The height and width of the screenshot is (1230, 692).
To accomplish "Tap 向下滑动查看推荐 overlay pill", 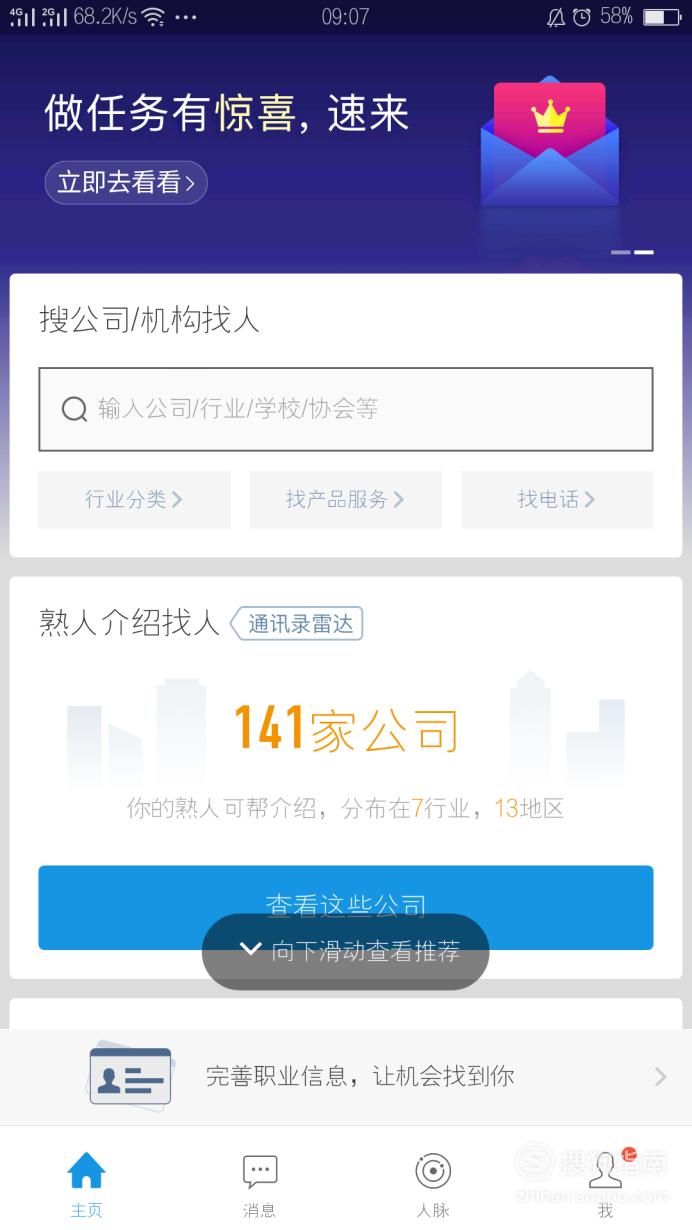I will [346, 951].
